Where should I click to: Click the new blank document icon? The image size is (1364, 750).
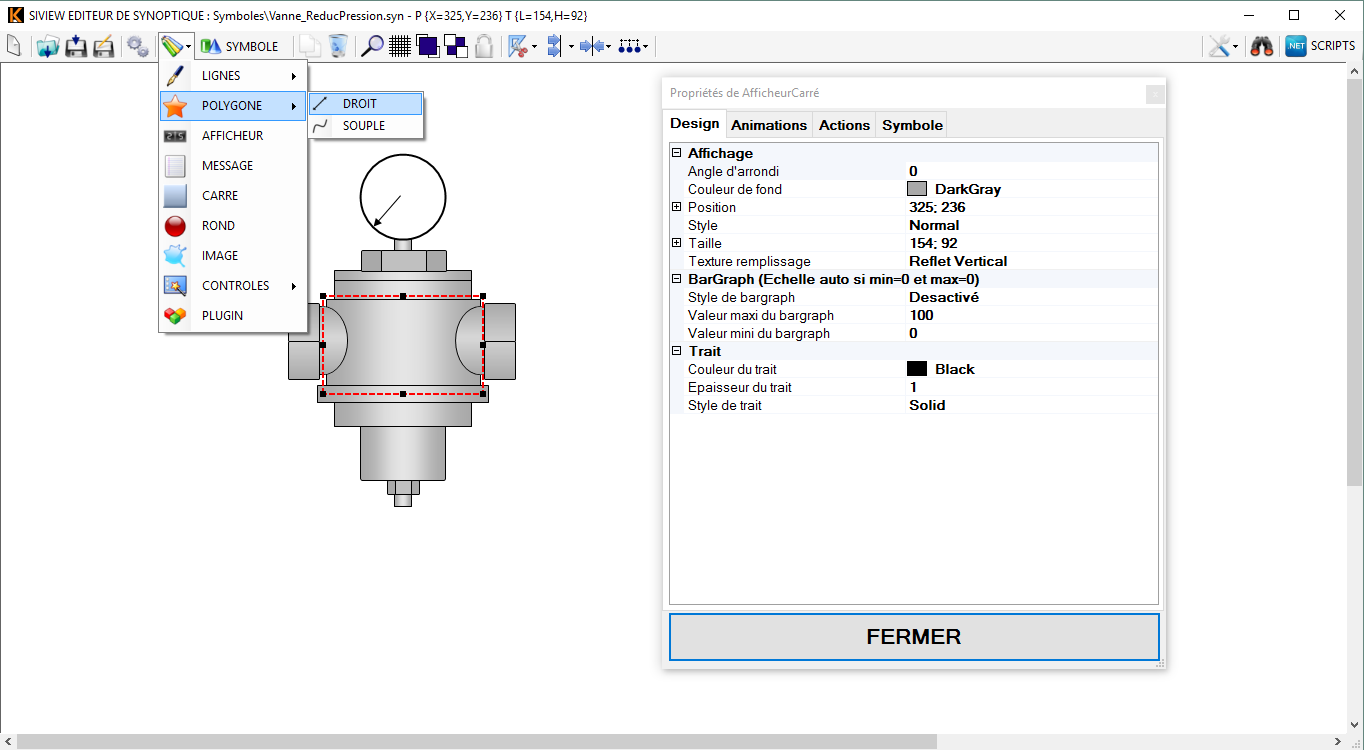click(x=13, y=46)
